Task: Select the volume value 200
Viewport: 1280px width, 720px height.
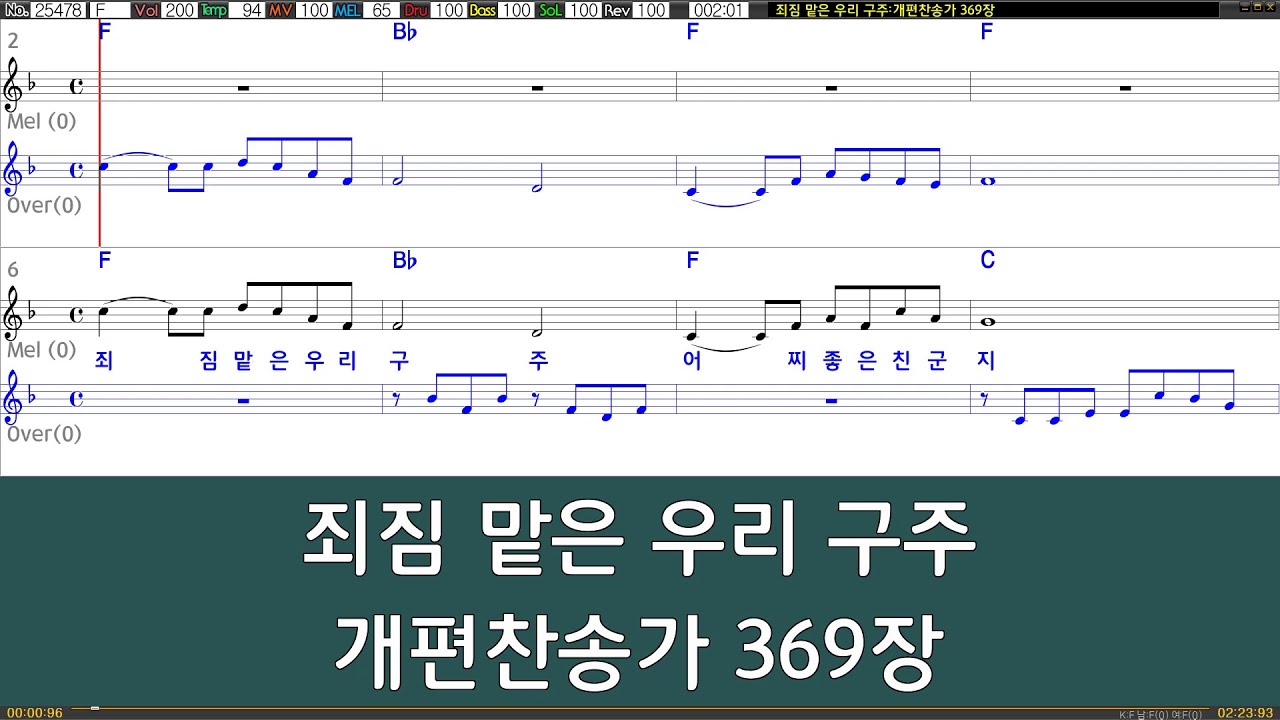Action: tap(179, 10)
